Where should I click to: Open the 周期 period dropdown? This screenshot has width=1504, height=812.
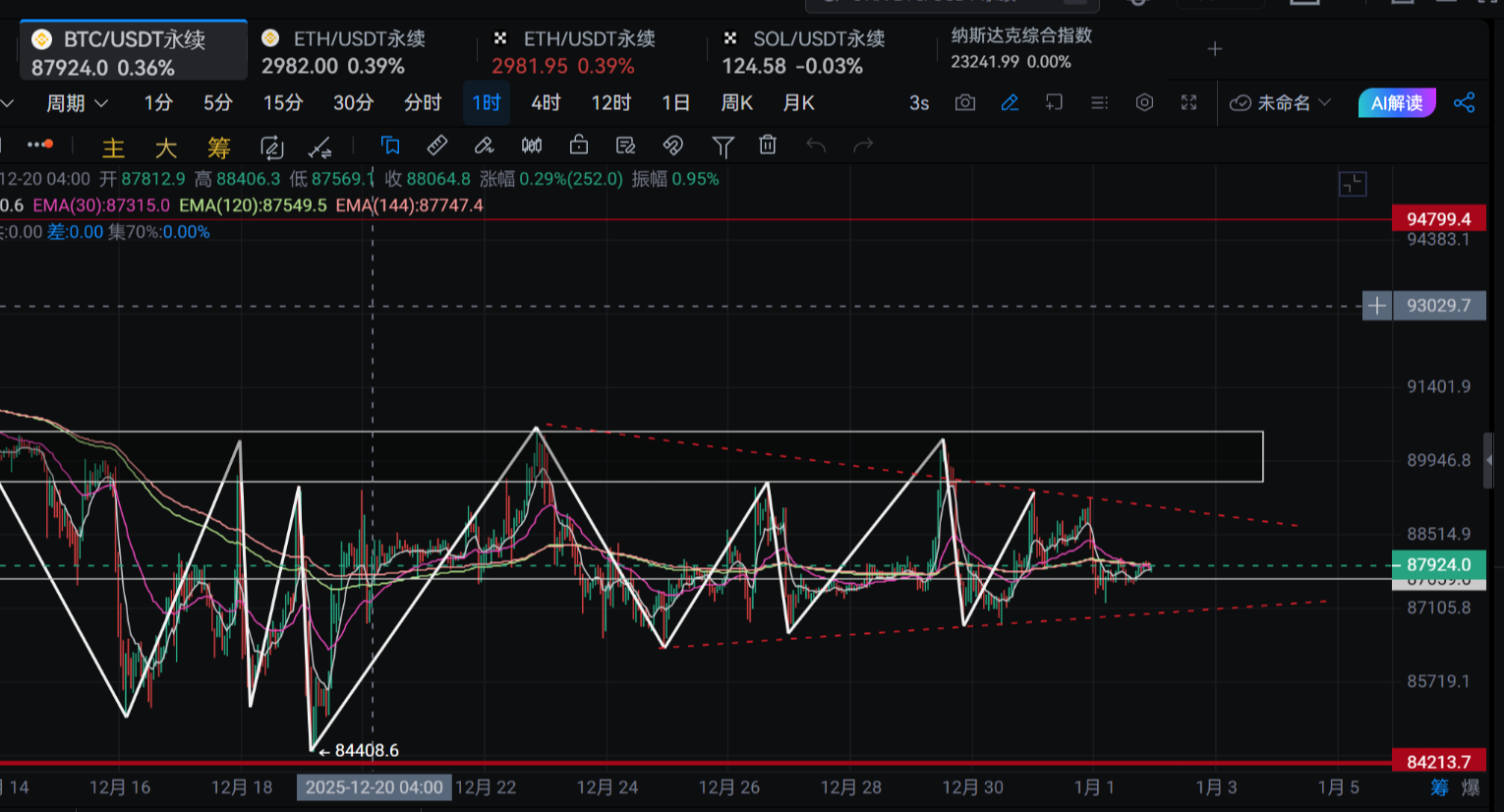click(x=77, y=102)
